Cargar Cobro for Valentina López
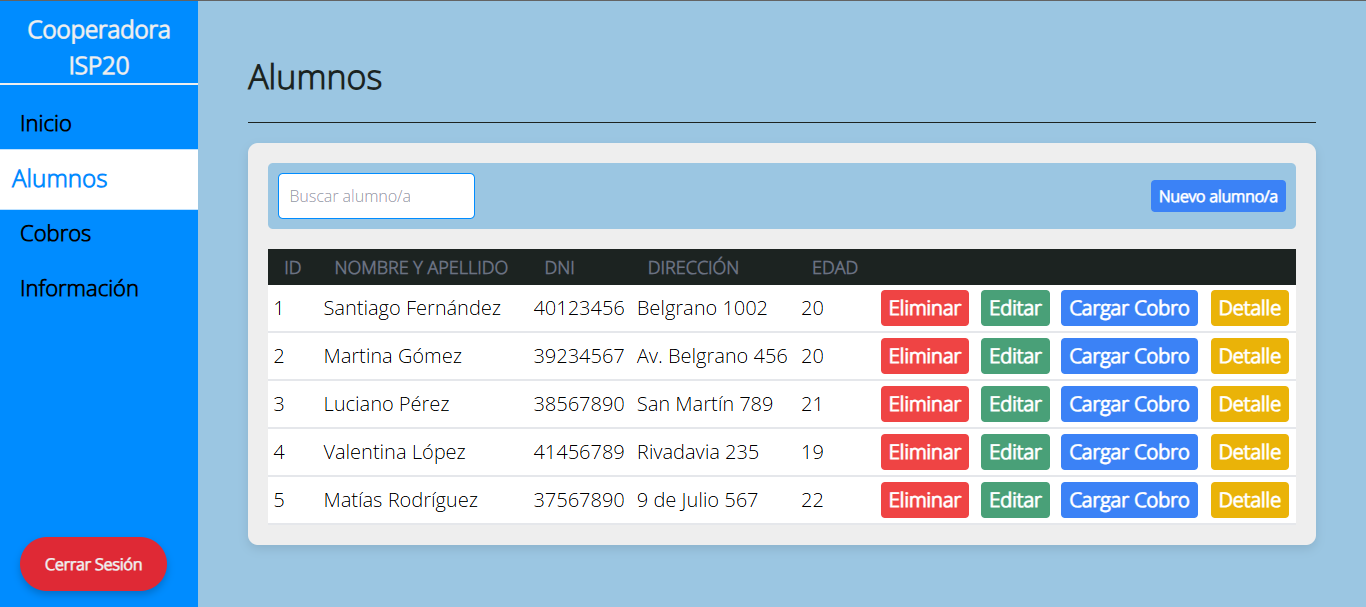This screenshot has height=607, width=1366. click(1129, 452)
